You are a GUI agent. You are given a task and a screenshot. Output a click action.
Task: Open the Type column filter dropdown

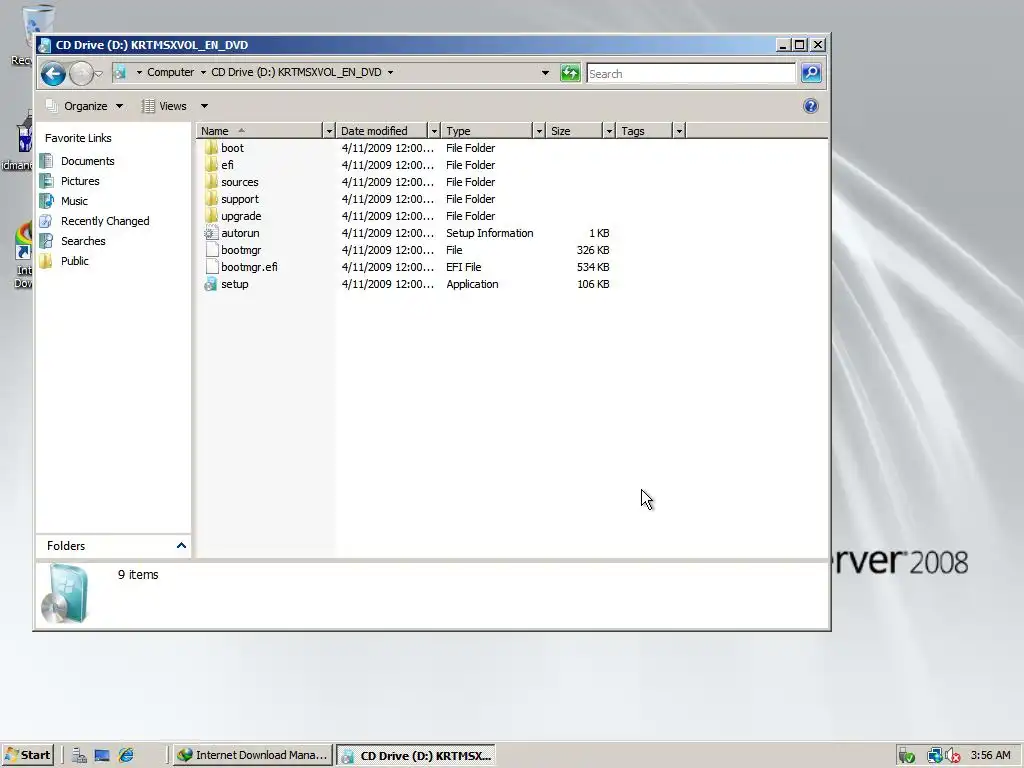(x=539, y=131)
